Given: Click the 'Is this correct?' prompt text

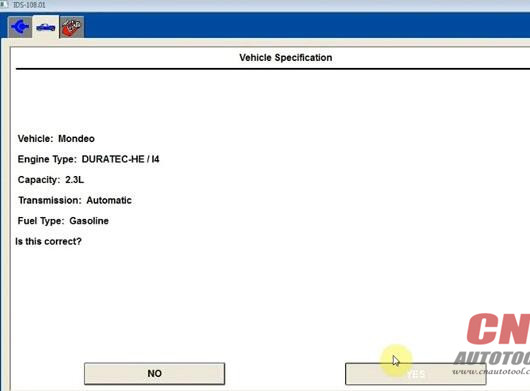Looking at the screenshot, I should click(48, 242).
